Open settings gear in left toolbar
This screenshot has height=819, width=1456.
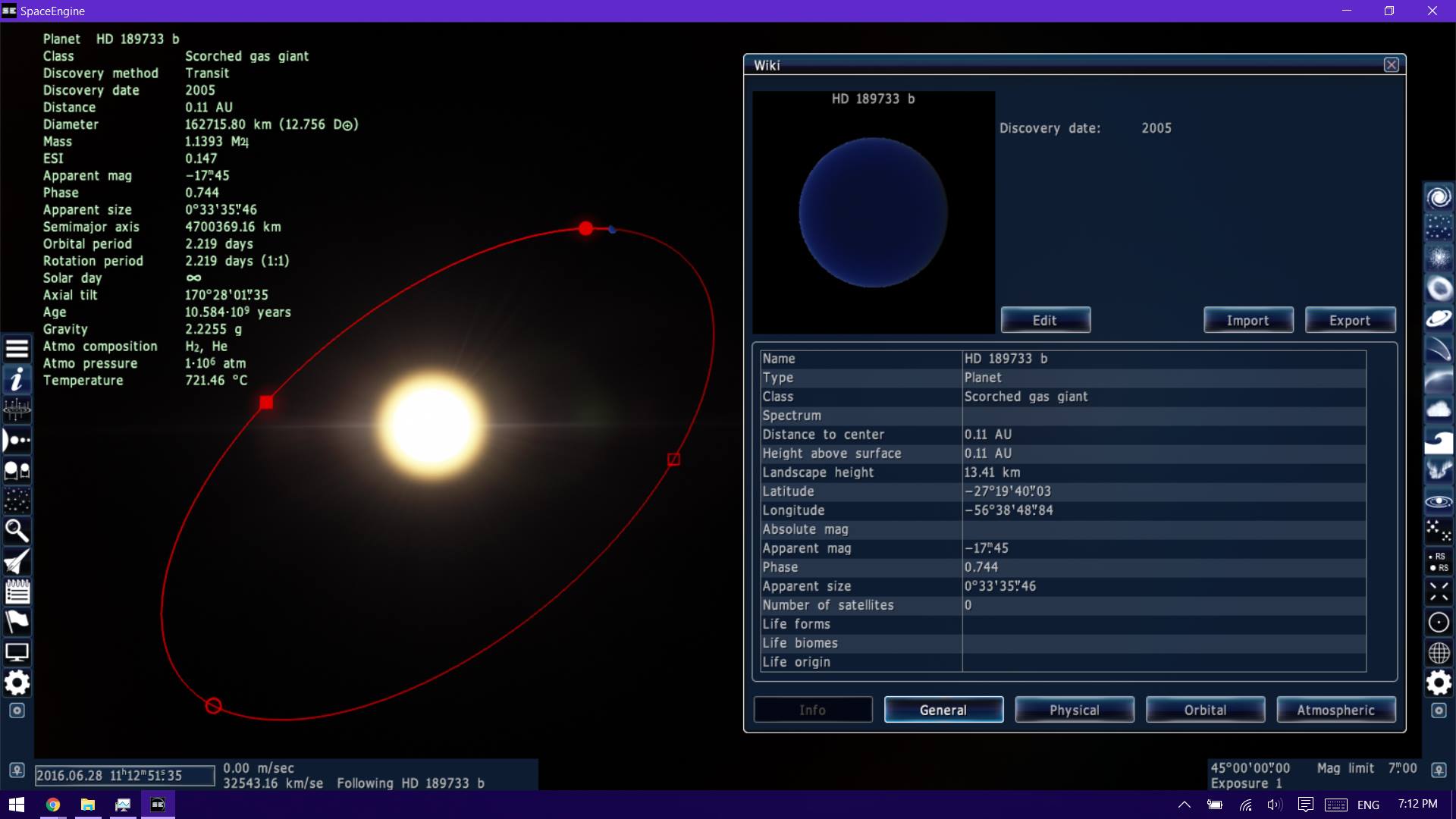pyautogui.click(x=17, y=682)
